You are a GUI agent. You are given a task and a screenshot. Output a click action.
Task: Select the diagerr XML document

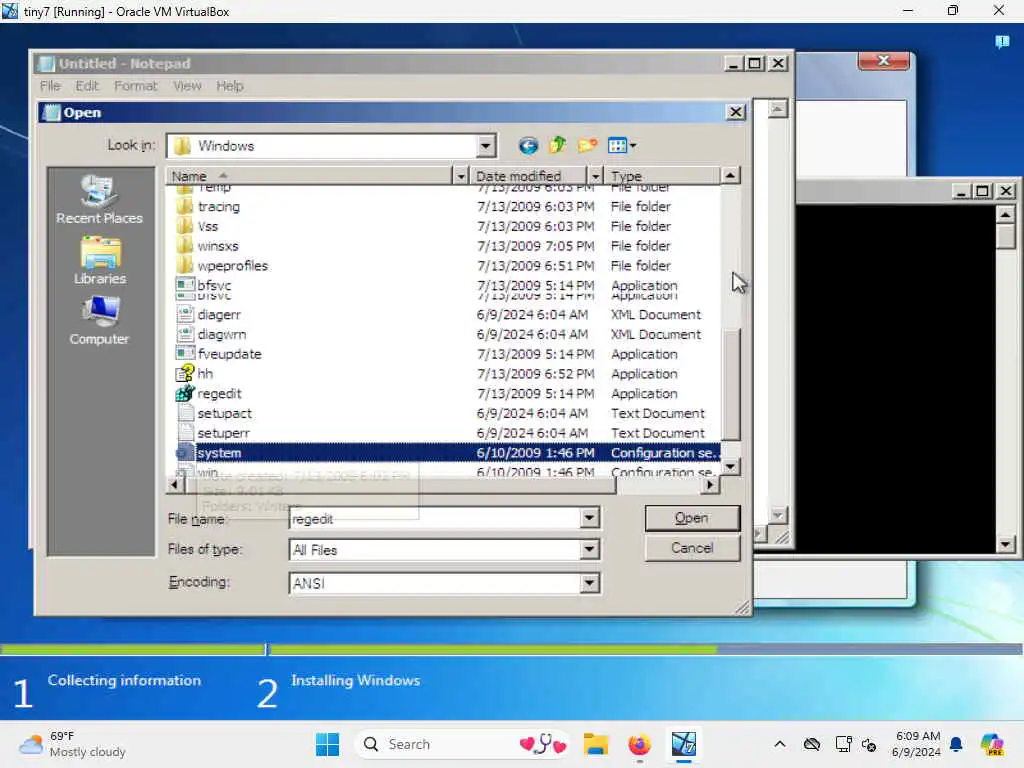[x=219, y=315]
